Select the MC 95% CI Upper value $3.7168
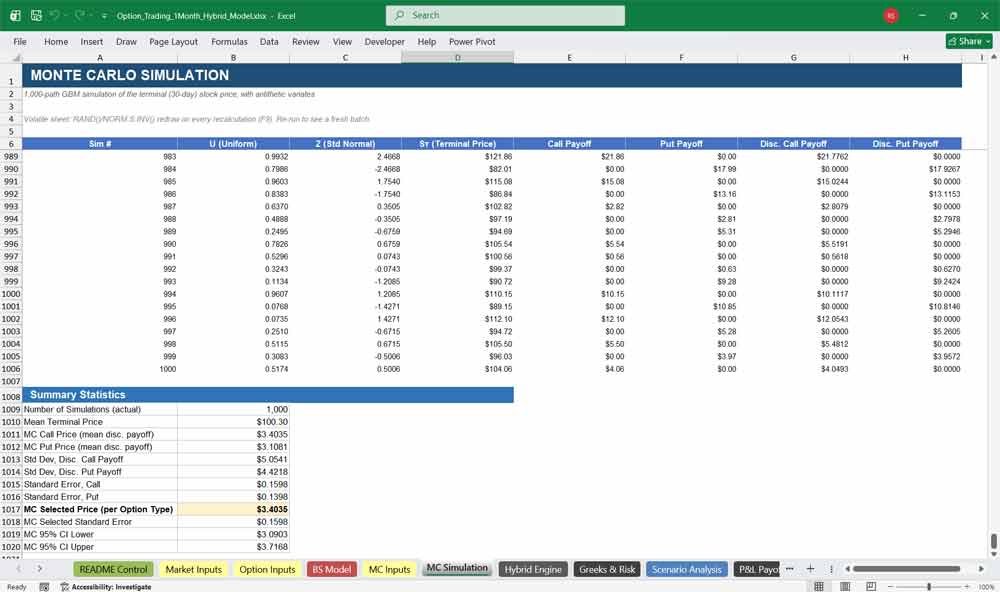The width and height of the screenshot is (1000, 592). click(x=233, y=547)
